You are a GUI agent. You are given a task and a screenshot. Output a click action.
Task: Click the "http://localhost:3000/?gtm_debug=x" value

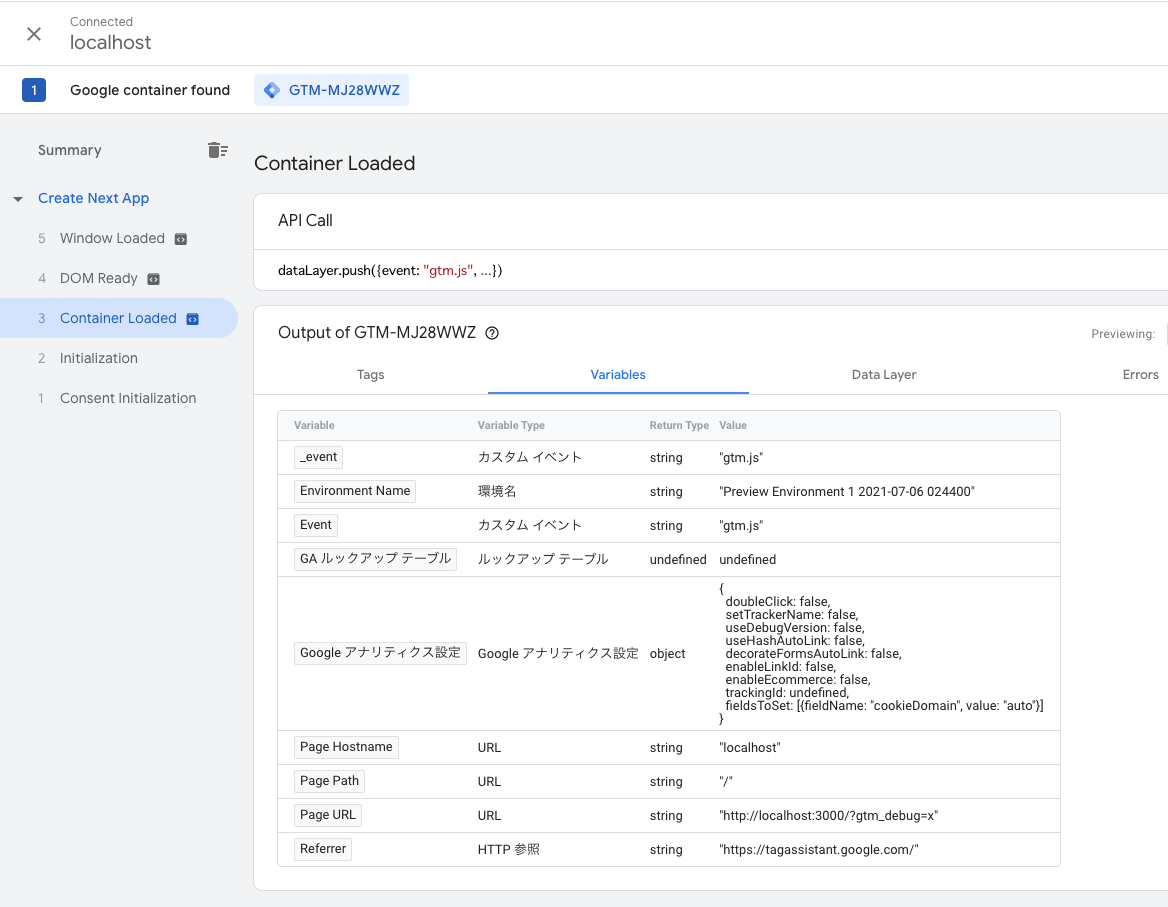click(x=828, y=815)
